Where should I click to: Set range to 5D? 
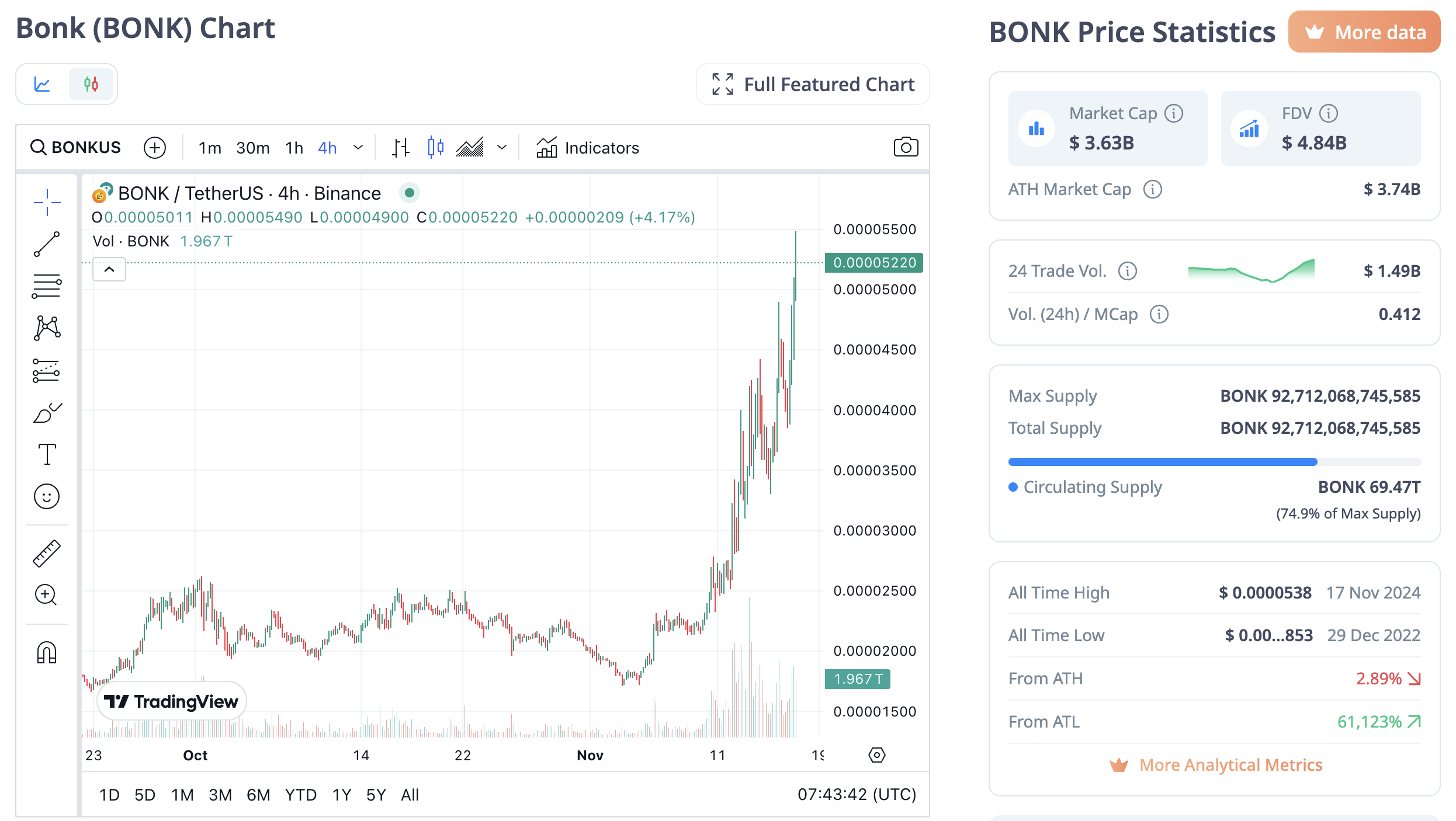145,795
